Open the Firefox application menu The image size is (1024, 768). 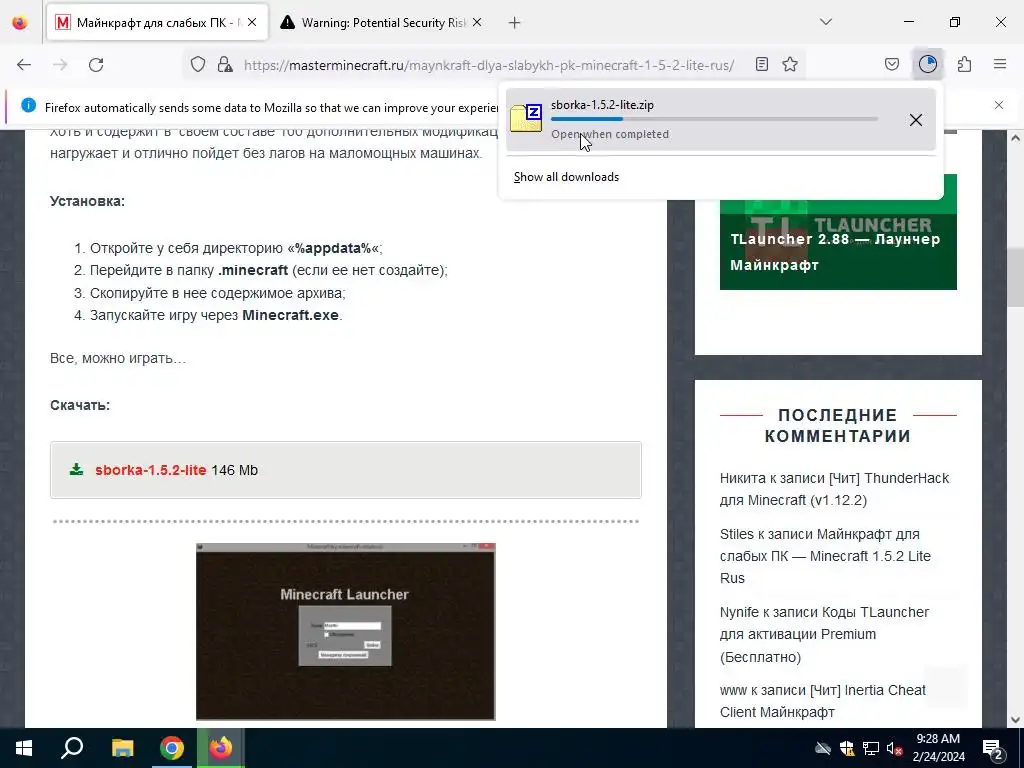pos(1000,64)
